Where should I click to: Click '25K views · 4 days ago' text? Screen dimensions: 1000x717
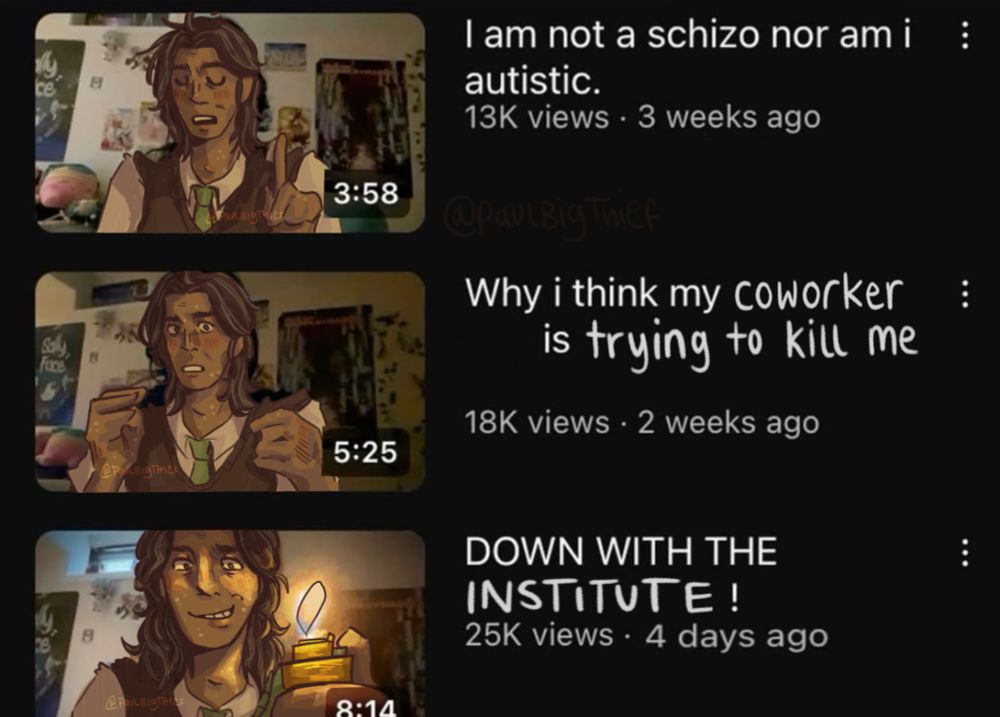(x=646, y=635)
